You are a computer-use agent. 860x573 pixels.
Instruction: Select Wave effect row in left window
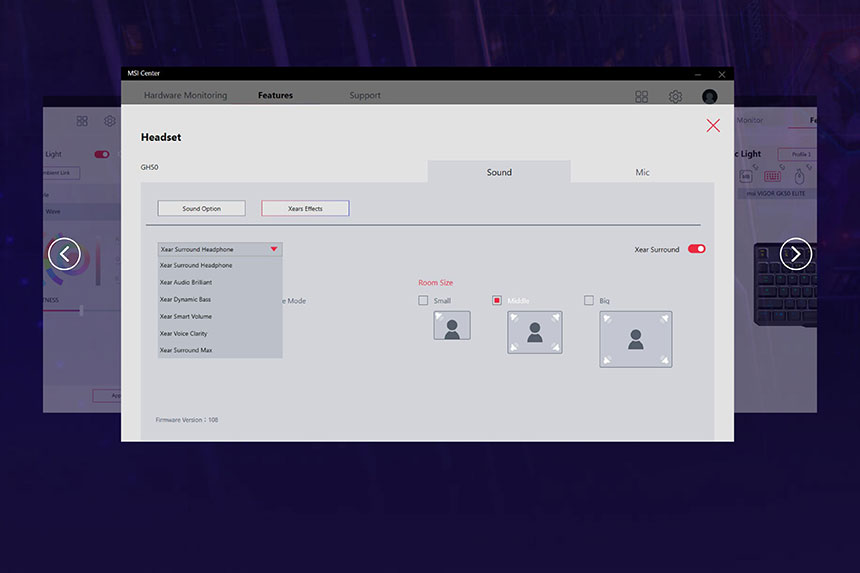point(82,212)
